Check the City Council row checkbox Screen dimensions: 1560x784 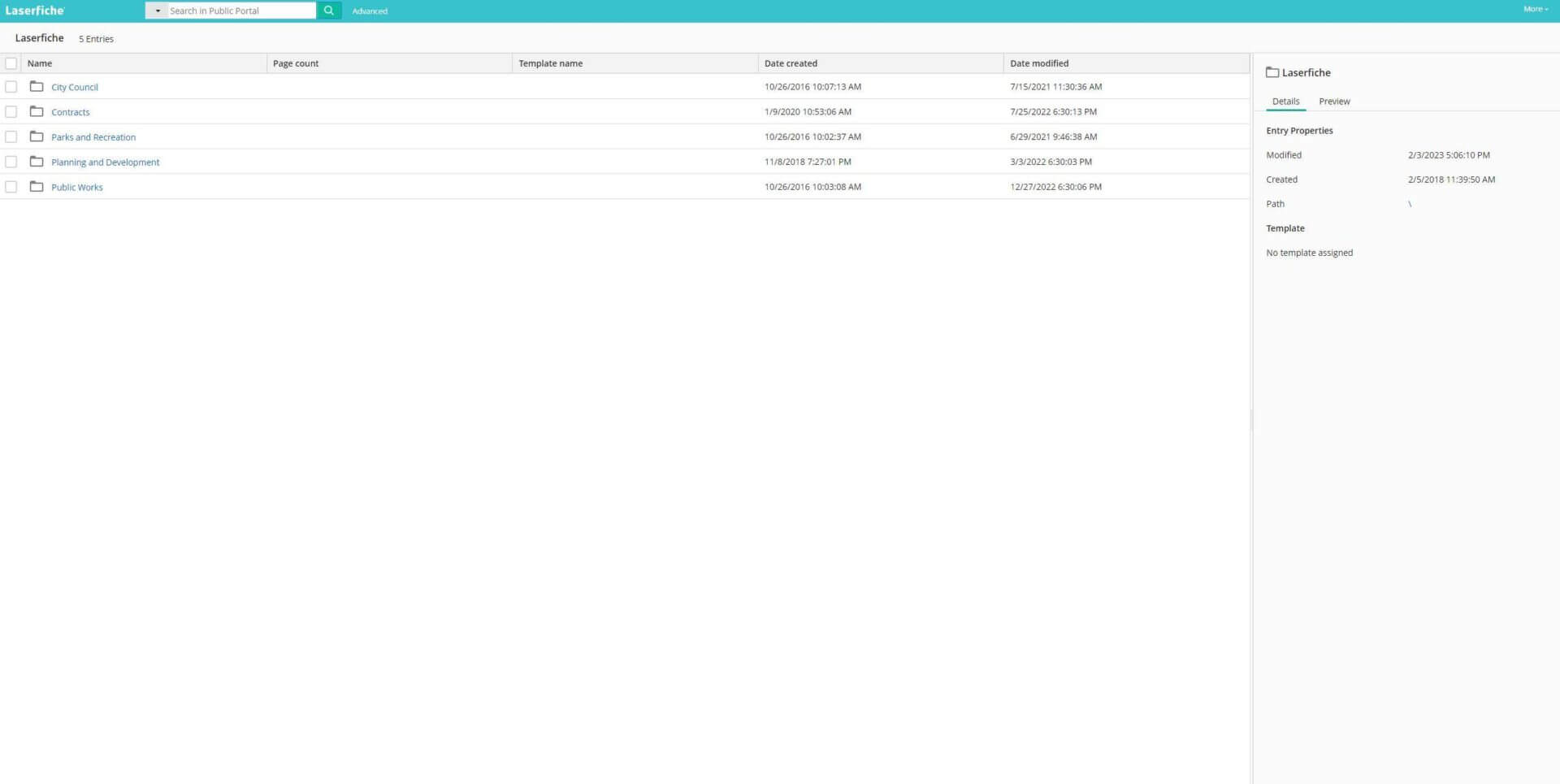[11, 87]
